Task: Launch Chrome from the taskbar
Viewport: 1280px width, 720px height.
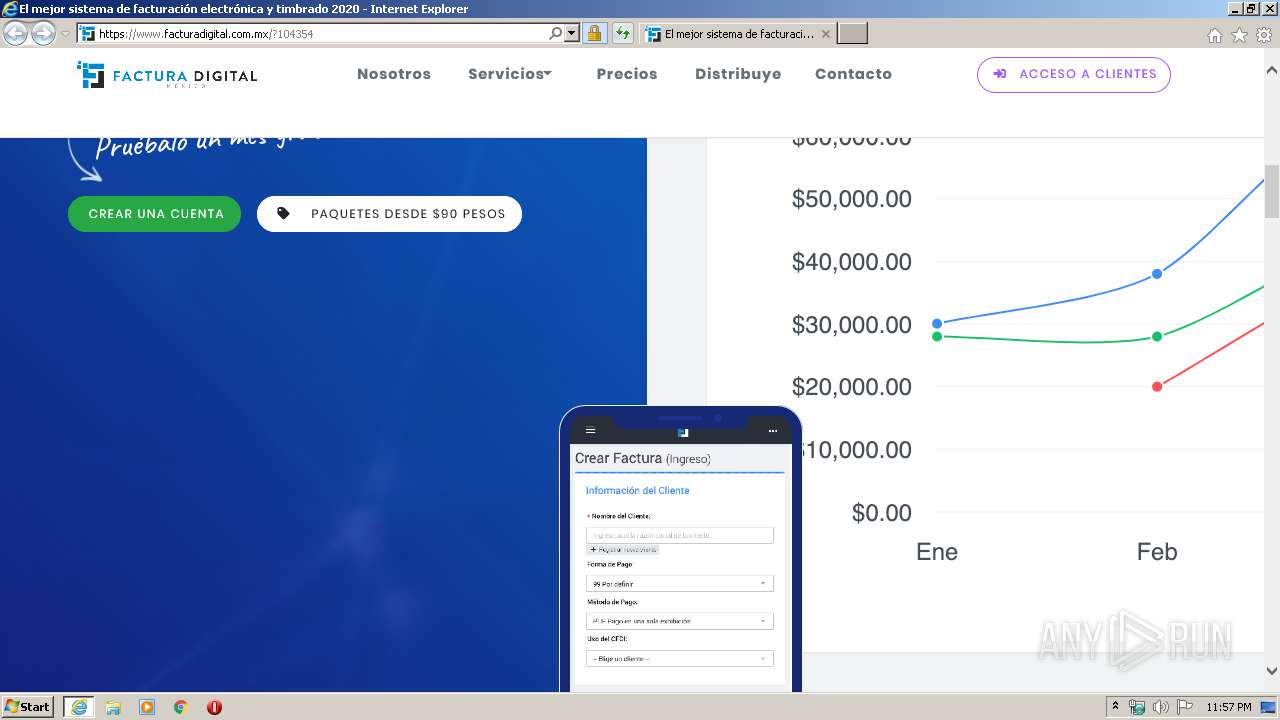Action: pos(181,707)
